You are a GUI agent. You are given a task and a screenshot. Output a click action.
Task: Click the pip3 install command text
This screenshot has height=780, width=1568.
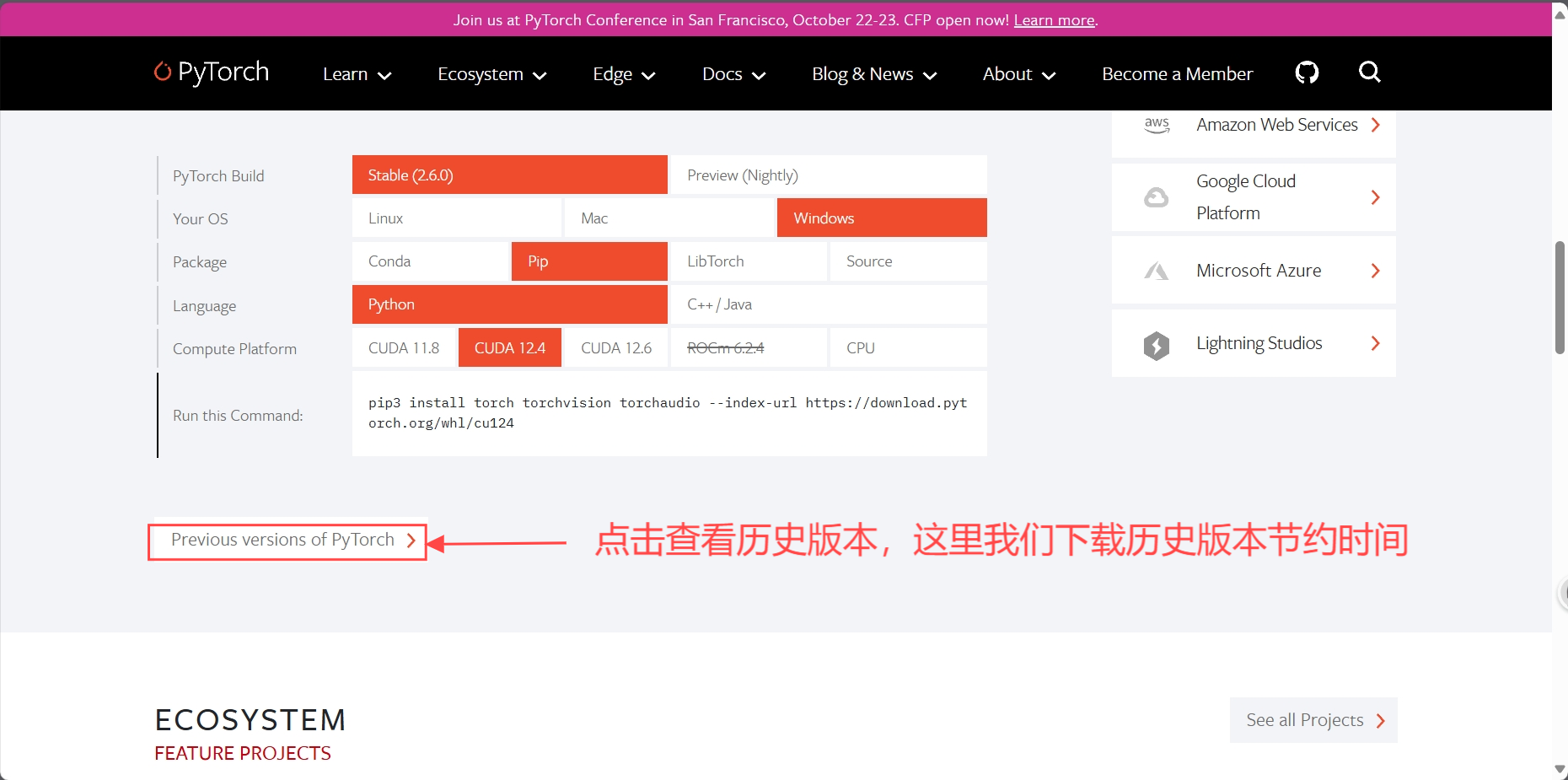tap(668, 413)
